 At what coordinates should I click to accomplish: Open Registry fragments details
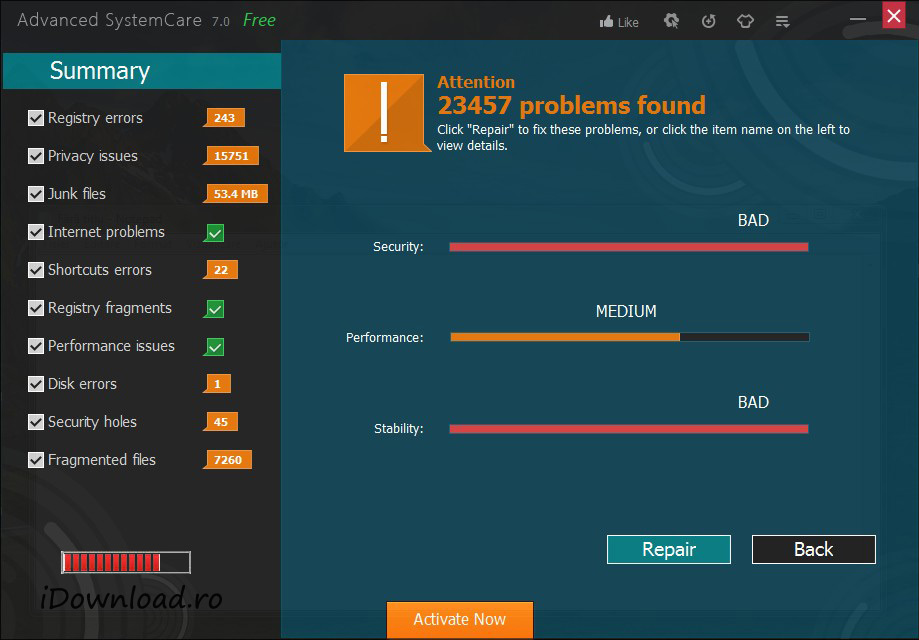pos(110,308)
